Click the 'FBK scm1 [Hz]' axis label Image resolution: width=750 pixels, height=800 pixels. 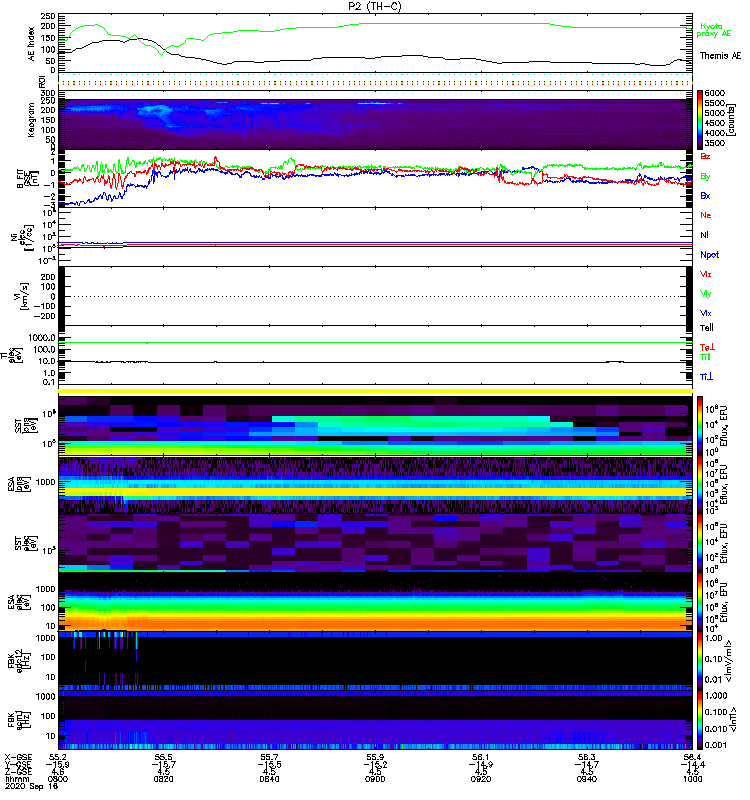point(19,718)
